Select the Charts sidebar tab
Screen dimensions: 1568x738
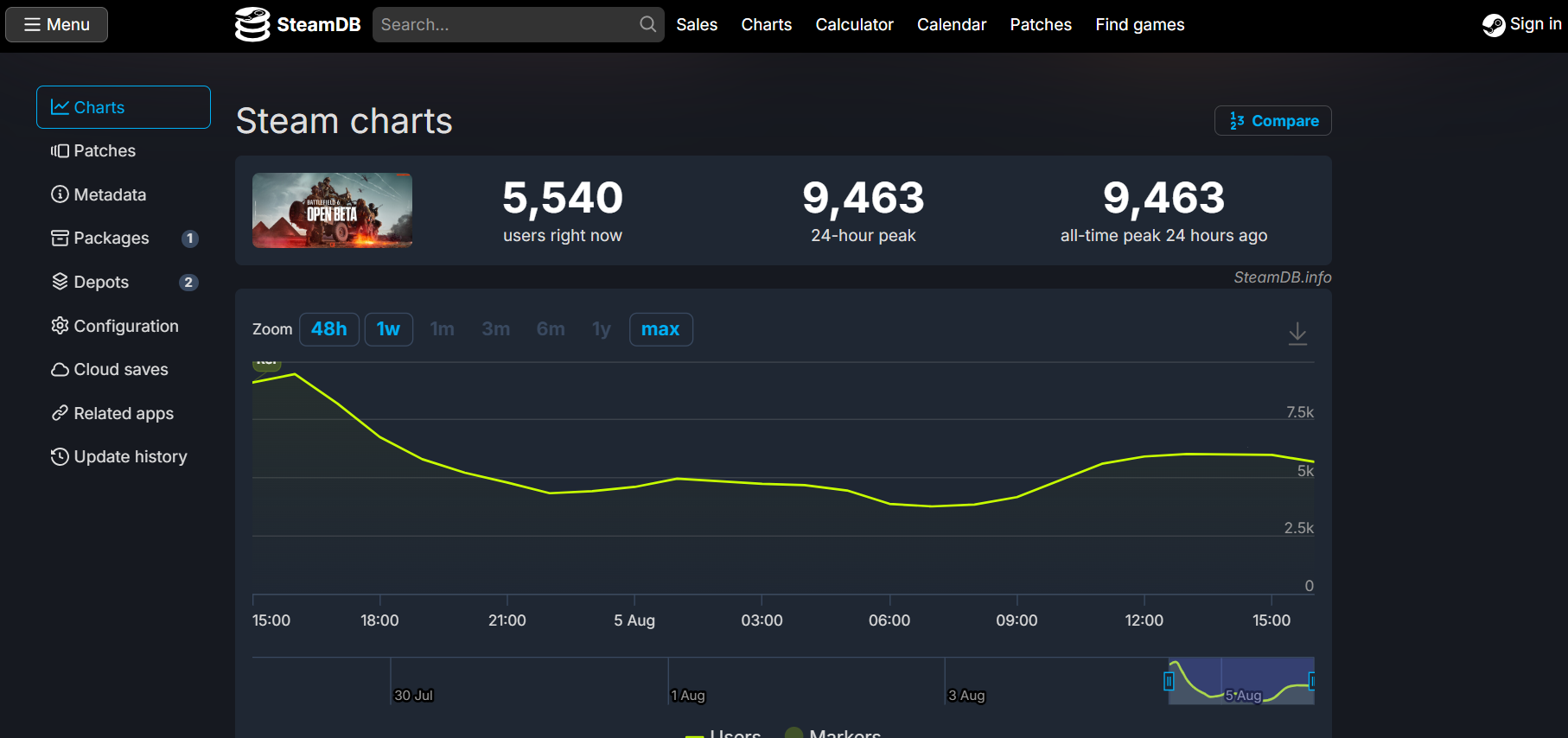124,107
